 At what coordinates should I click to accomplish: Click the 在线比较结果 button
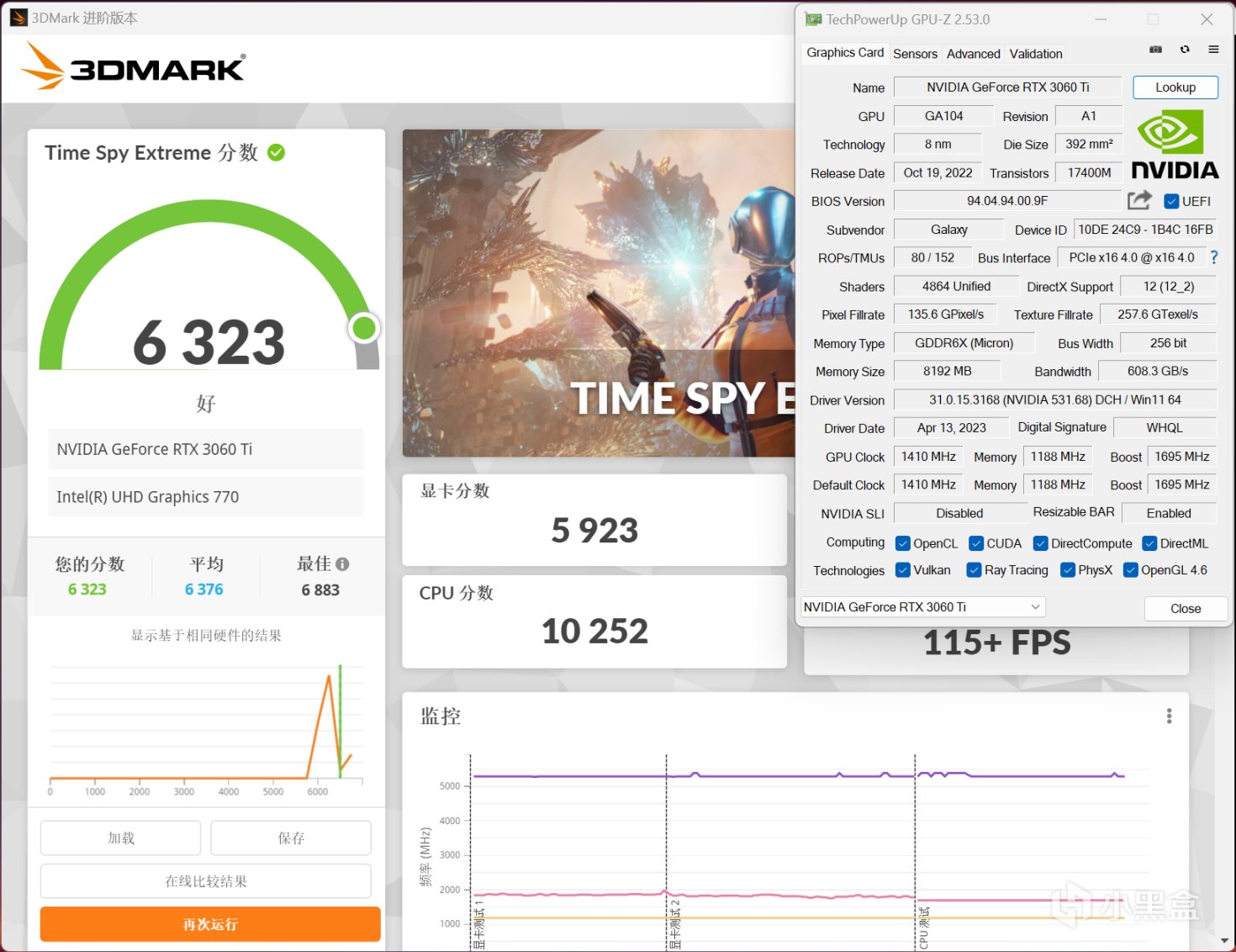click(206, 881)
